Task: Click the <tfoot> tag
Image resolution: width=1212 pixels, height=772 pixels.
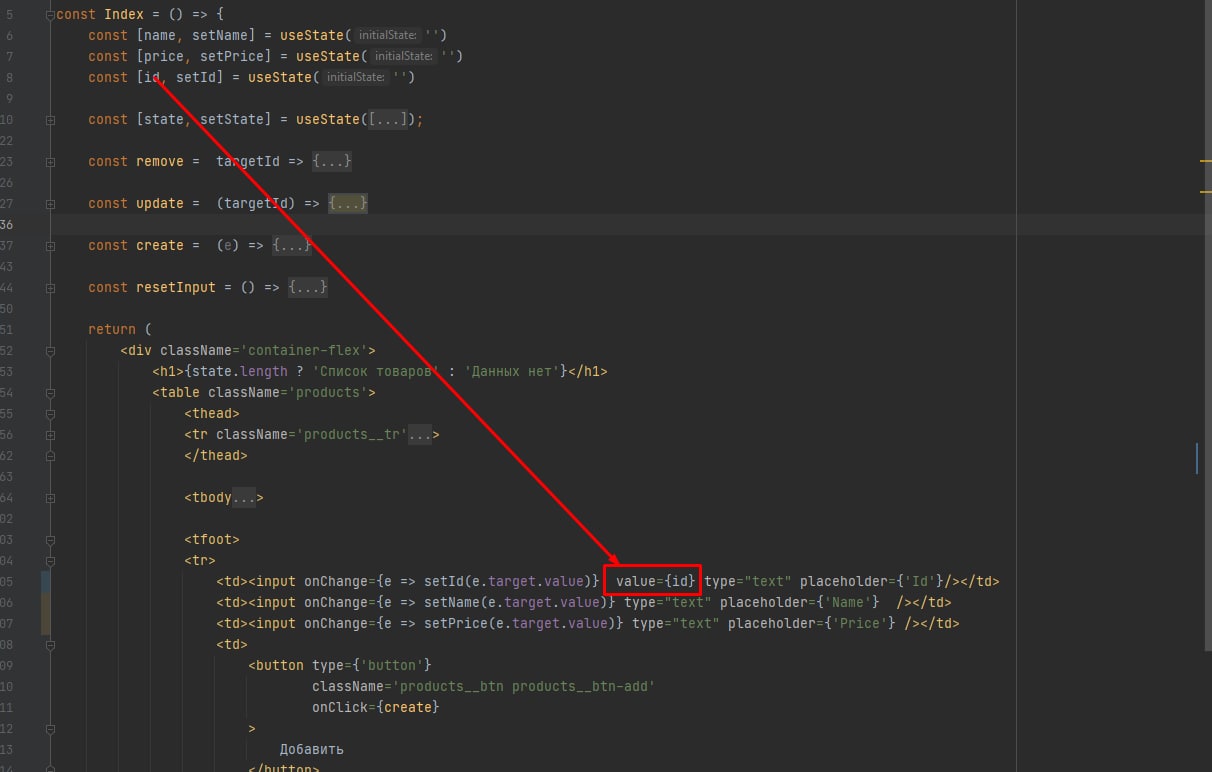Action: (212, 539)
